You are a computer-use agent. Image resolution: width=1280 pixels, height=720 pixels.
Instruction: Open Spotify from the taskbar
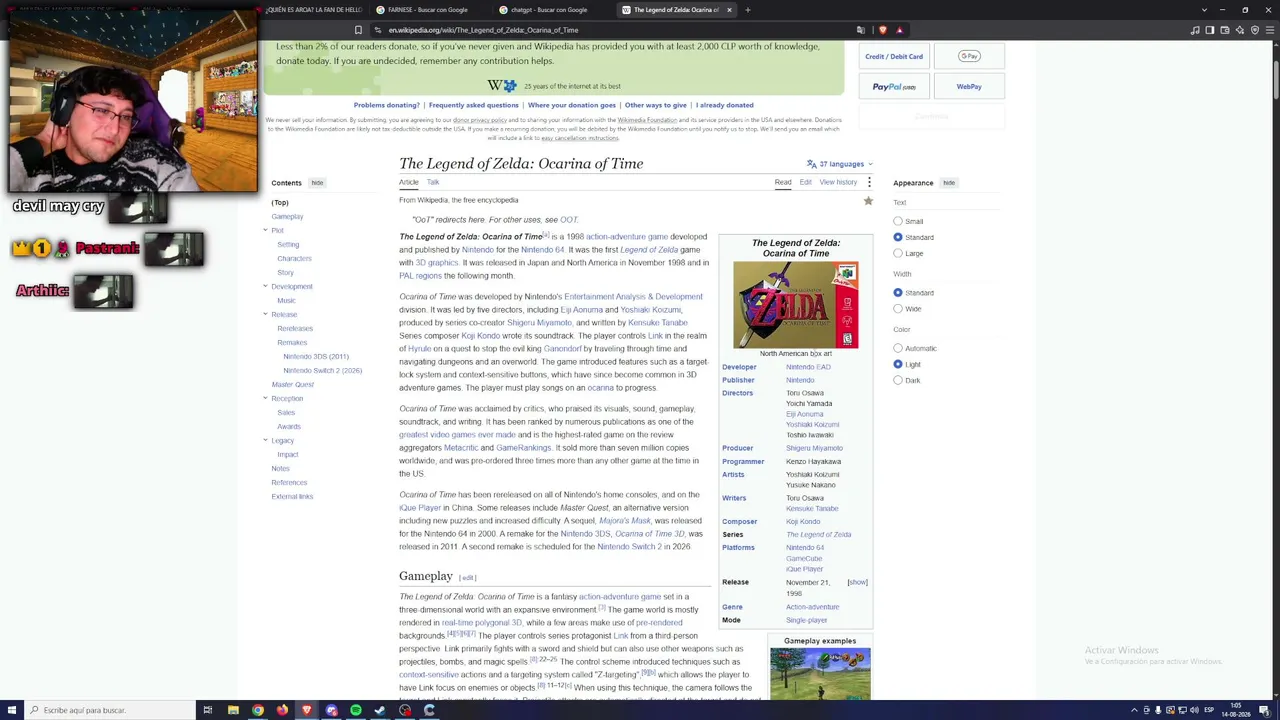tap(356, 710)
